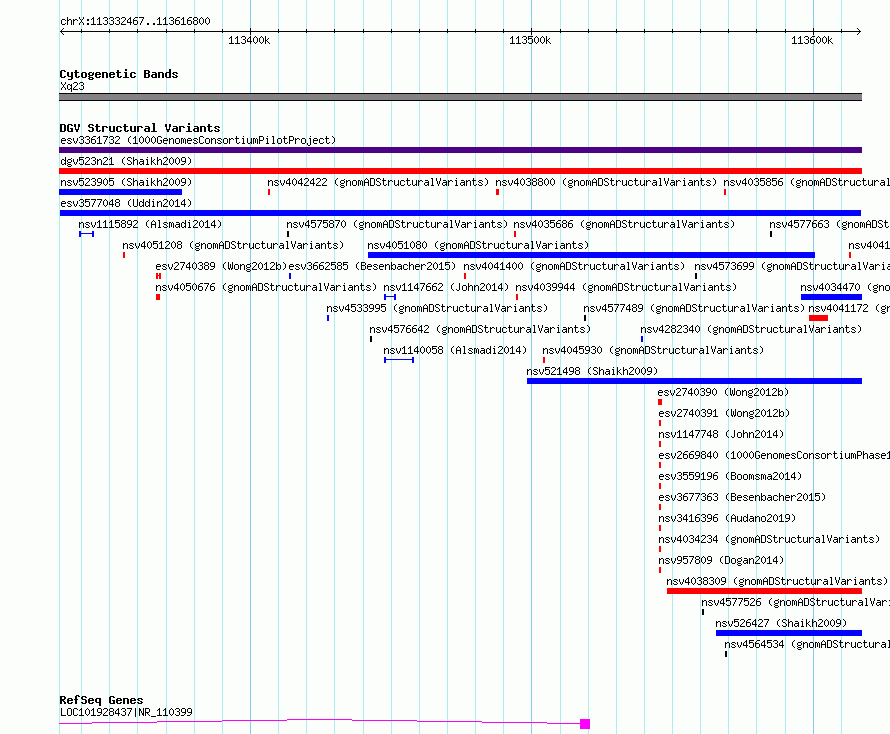Click nsv4041400 variant label

point(574,266)
